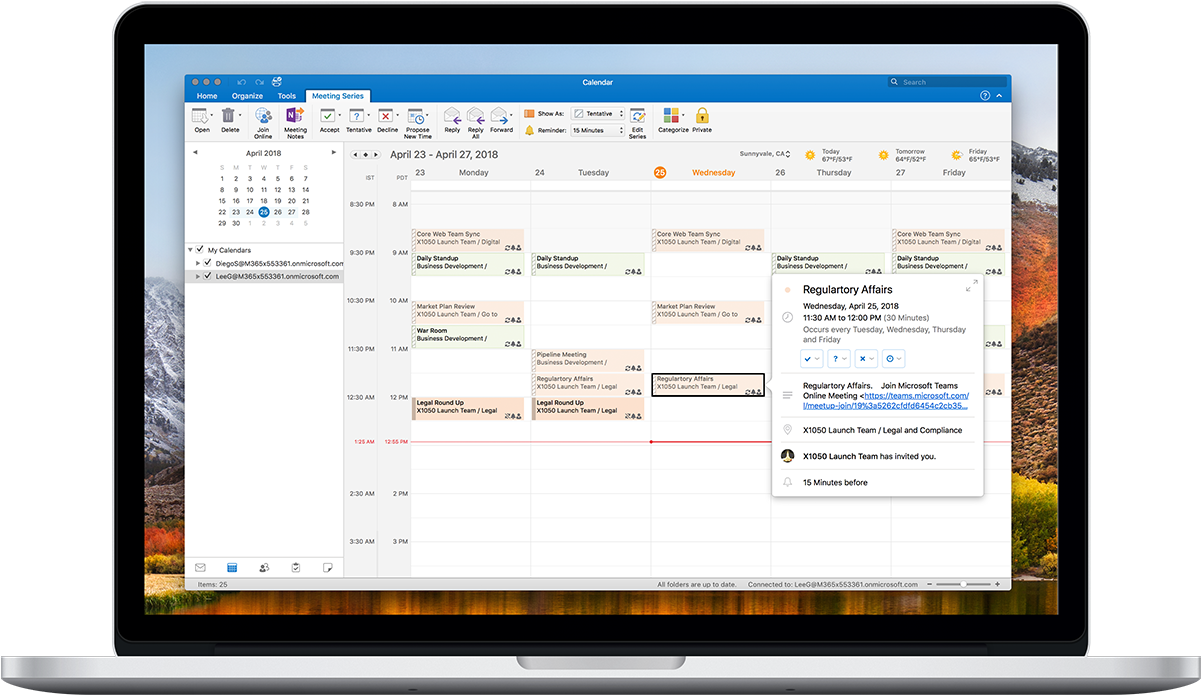Screen dimensions: 1201x695
Task: Mark the meeting as Private
Action: pos(701,117)
